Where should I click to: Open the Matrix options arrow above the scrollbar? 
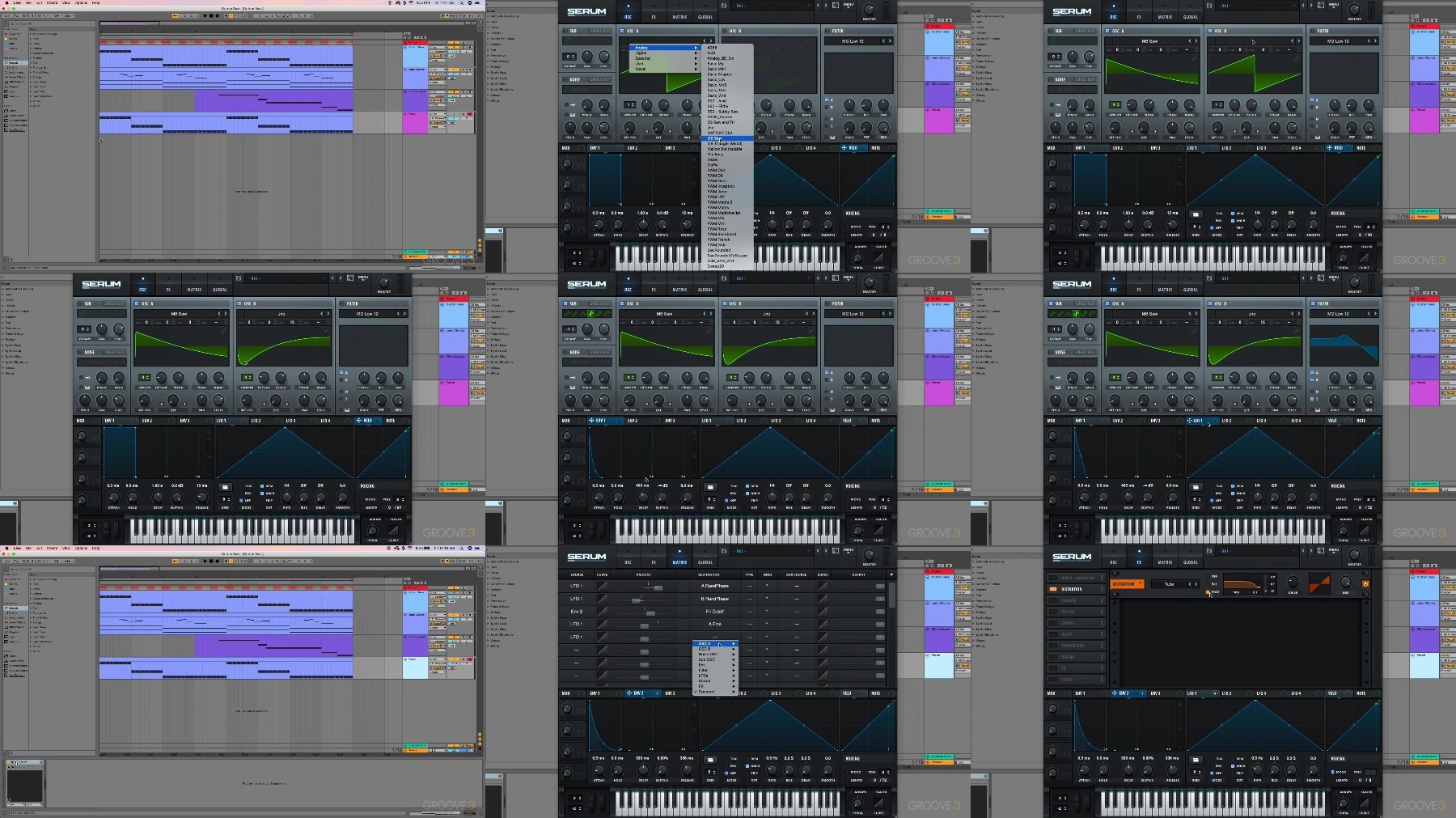coord(891,574)
